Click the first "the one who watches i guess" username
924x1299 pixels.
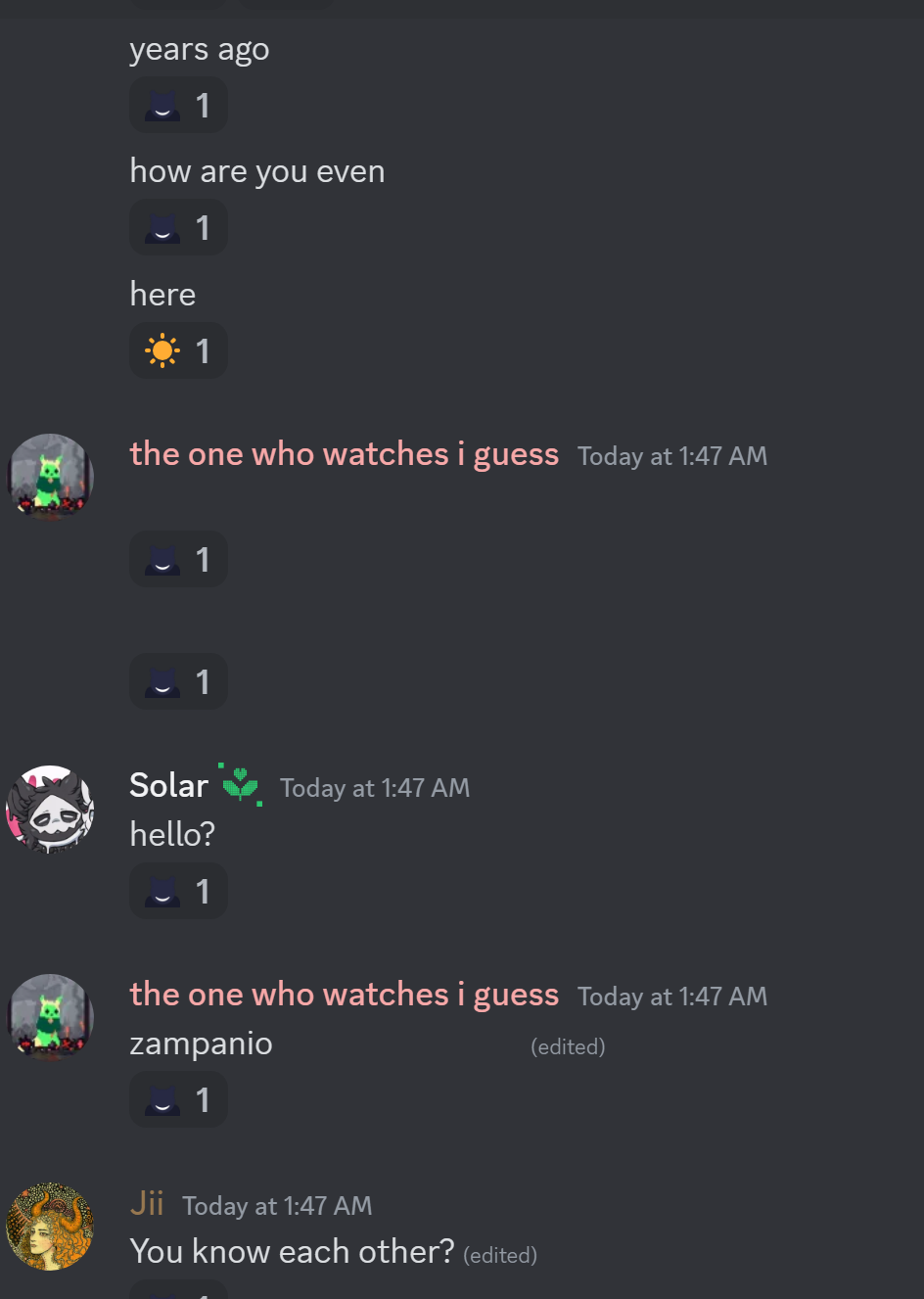click(345, 454)
